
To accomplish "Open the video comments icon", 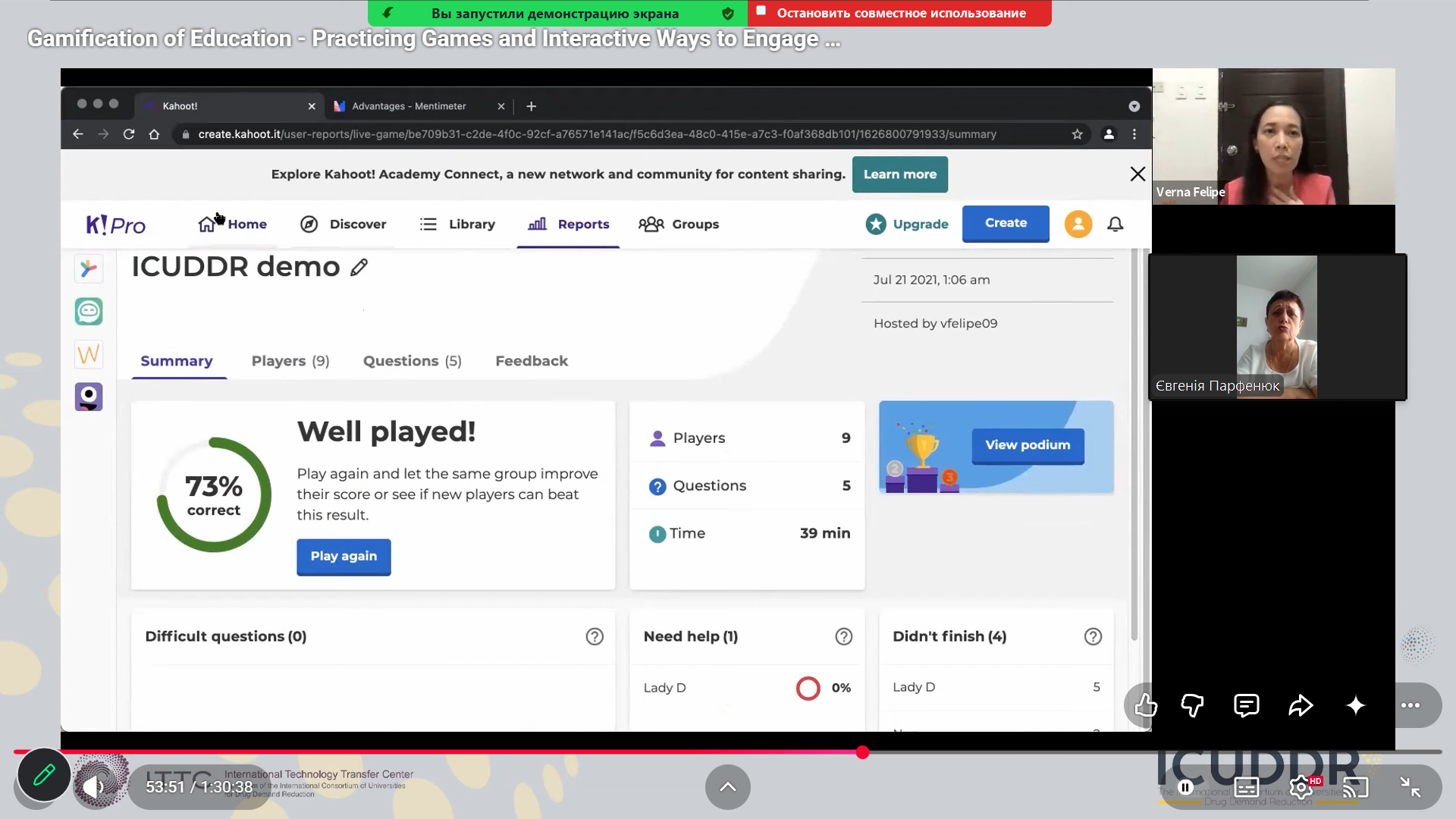I will pos(1247,706).
